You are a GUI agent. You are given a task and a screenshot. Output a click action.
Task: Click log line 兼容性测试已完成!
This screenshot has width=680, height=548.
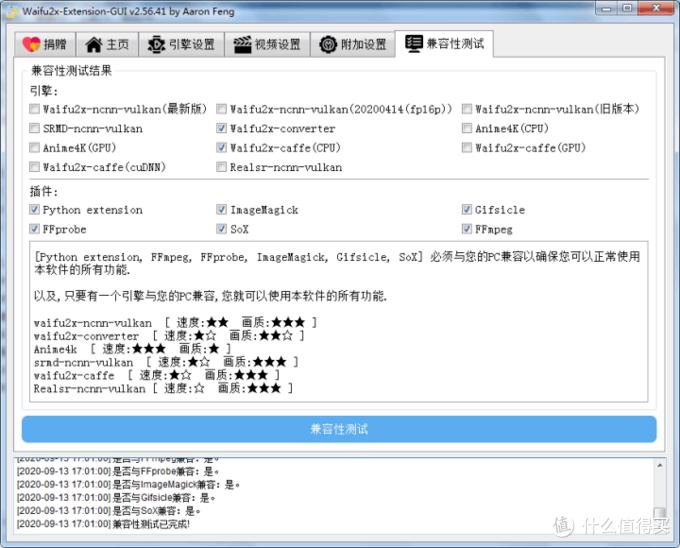tap(103, 524)
